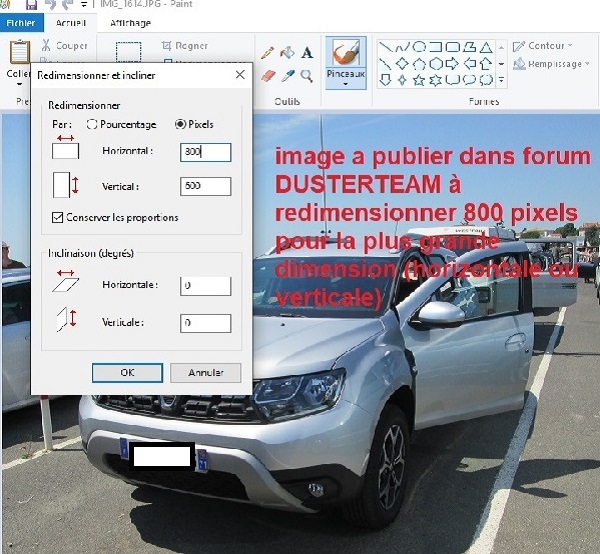Select the Fill bucket tool
600x554 pixels.
click(x=287, y=52)
